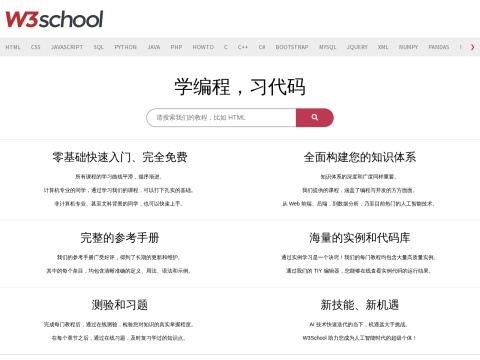Click heading 测验和习题
The width and height of the screenshot is (480, 360).
120,305
